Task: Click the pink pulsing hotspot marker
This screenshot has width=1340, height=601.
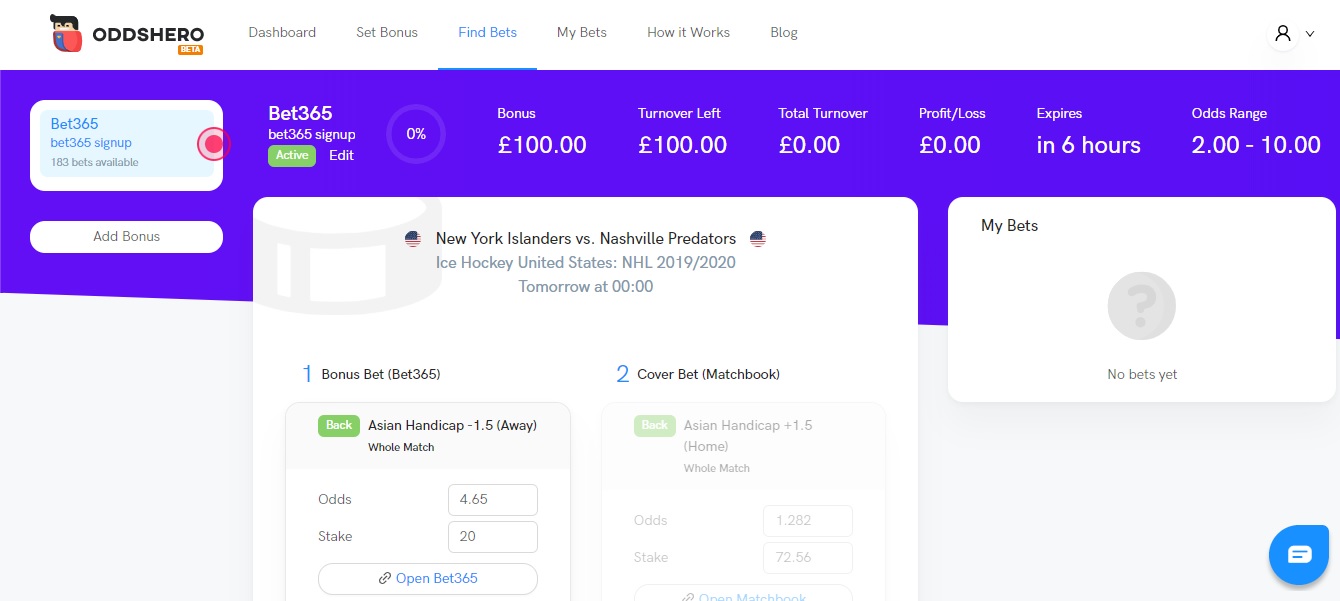Action: tap(213, 145)
